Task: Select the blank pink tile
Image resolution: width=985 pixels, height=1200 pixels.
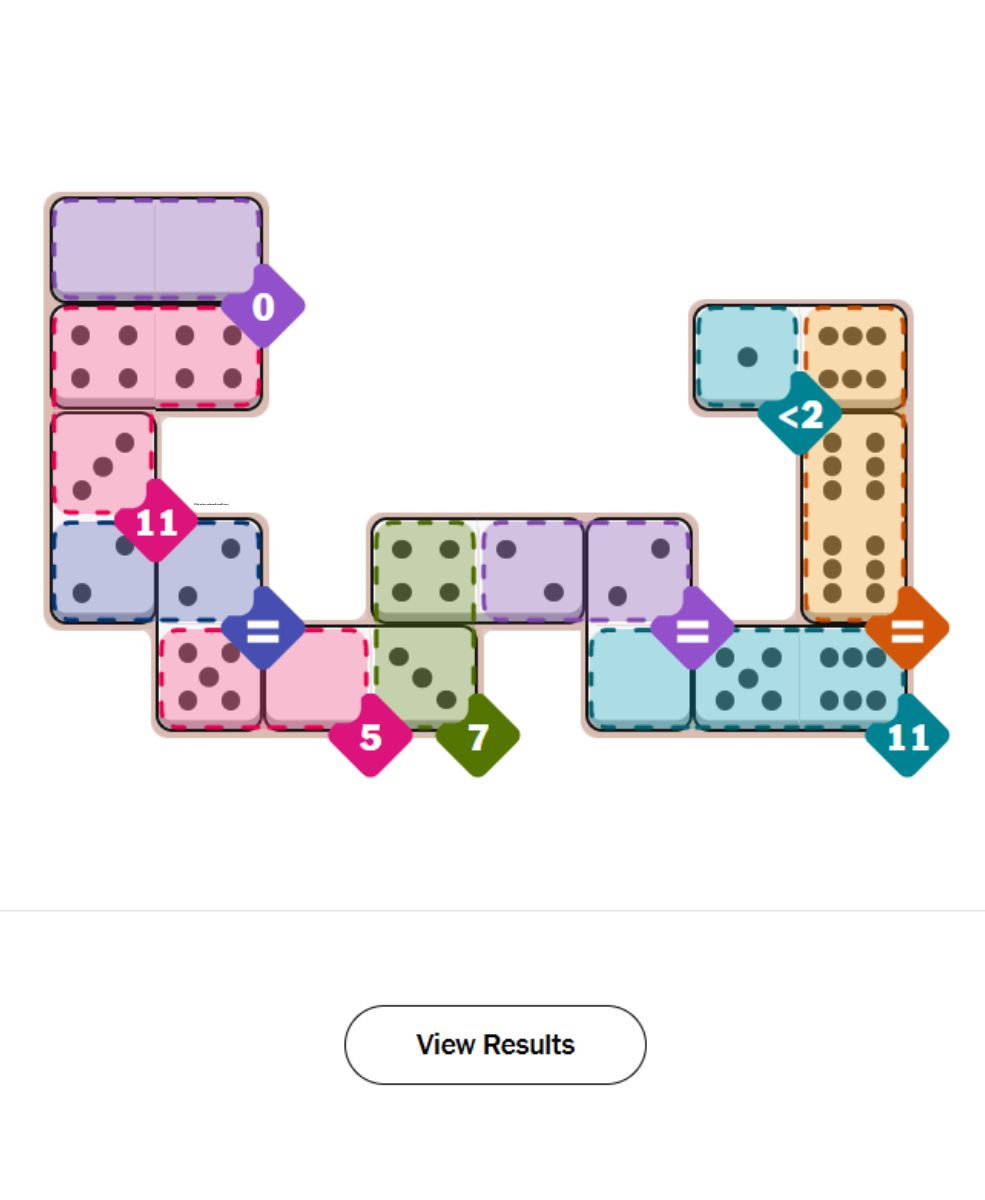Action: coord(315,677)
